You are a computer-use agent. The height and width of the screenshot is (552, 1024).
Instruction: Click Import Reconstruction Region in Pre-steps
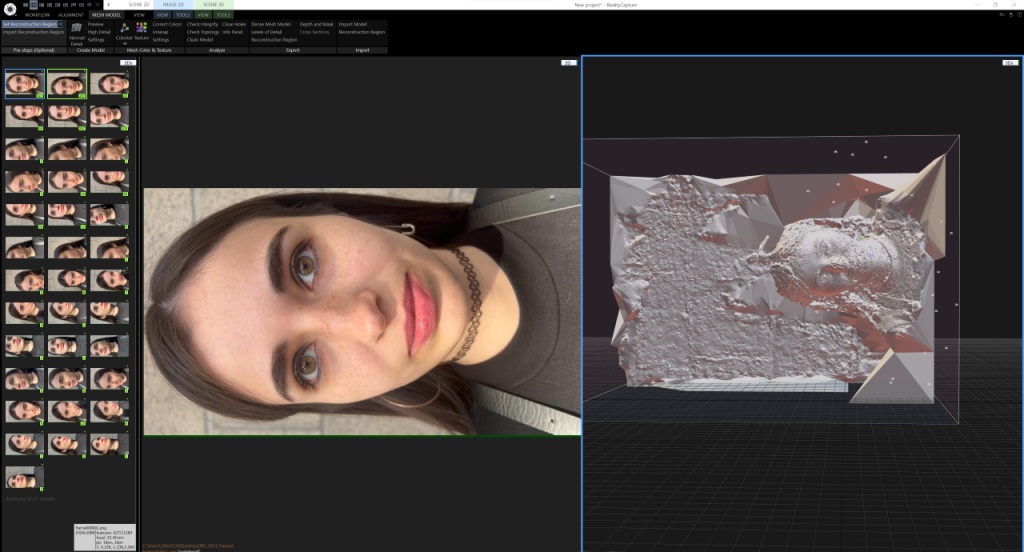point(33,32)
